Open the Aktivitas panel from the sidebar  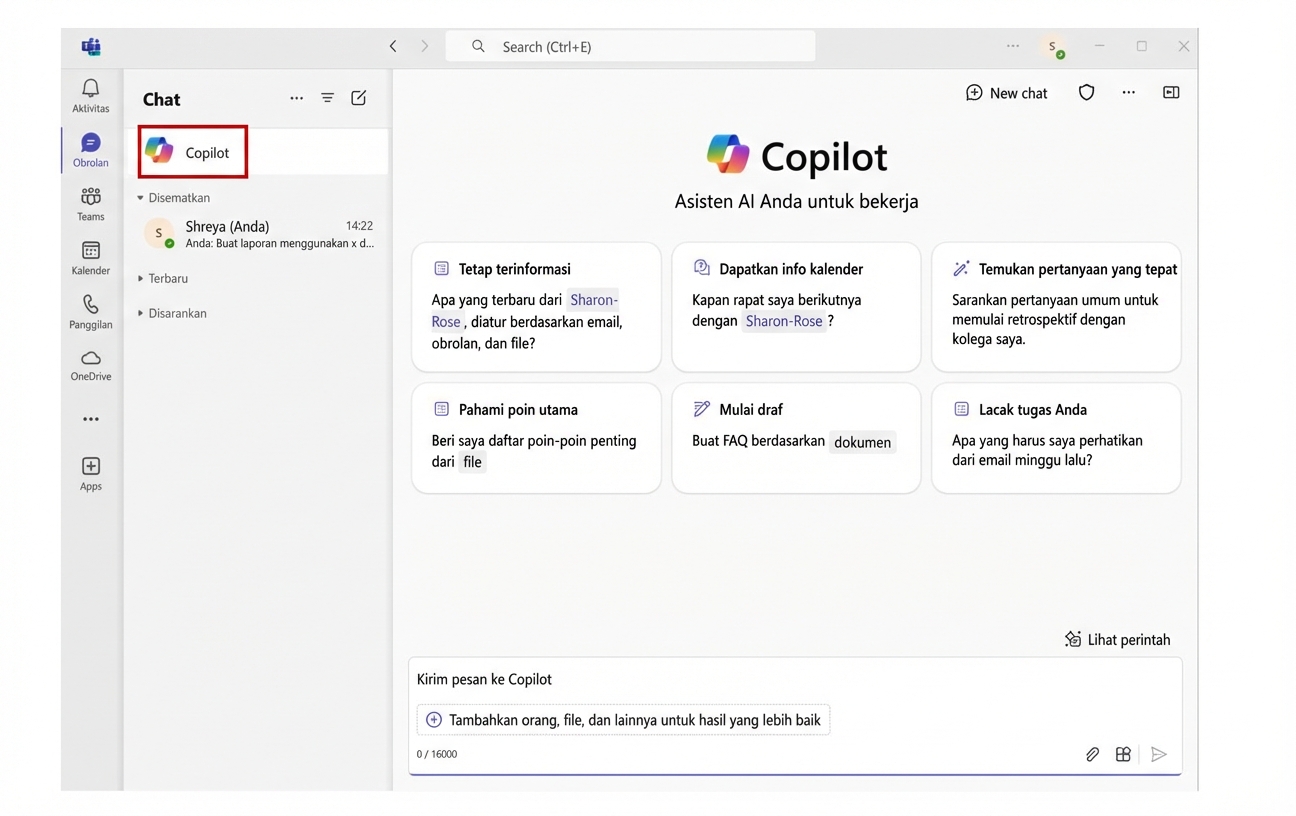click(90, 94)
